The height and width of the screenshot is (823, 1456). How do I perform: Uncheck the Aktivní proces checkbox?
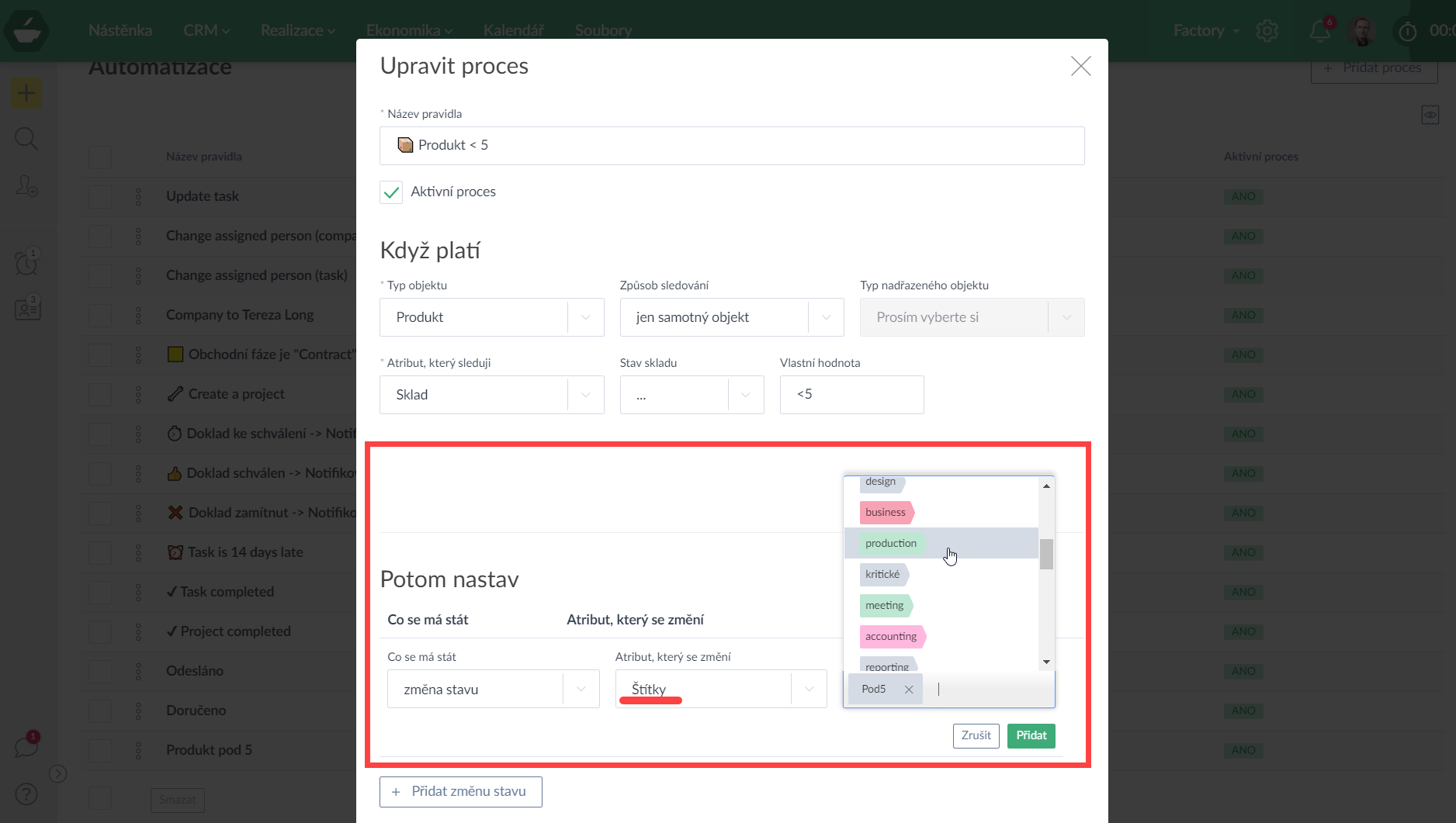391,192
